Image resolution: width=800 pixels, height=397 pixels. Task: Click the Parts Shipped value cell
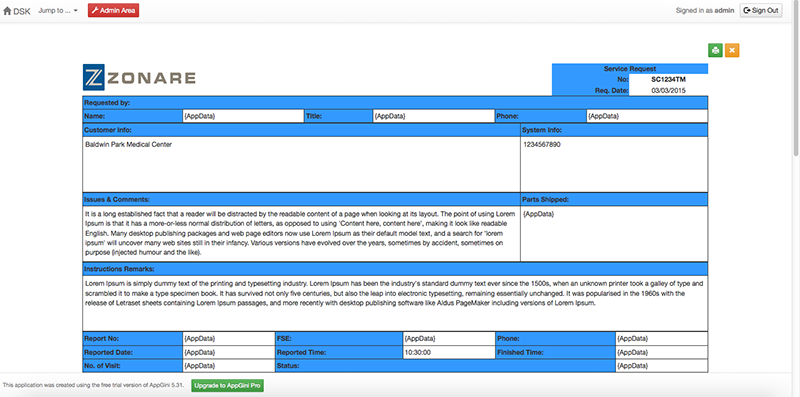[x=614, y=234]
